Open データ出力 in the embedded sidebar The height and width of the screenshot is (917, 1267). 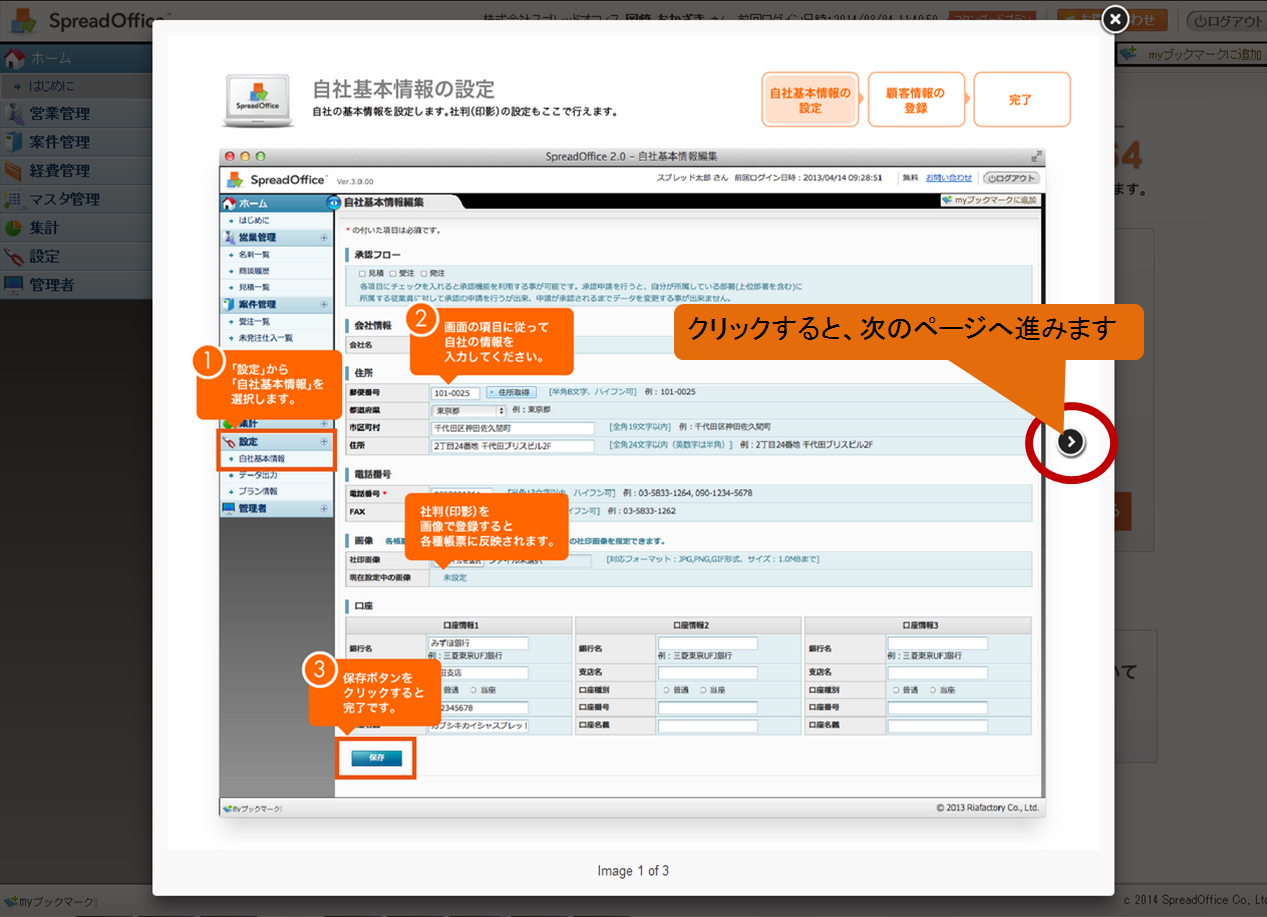pyautogui.click(x=257, y=475)
